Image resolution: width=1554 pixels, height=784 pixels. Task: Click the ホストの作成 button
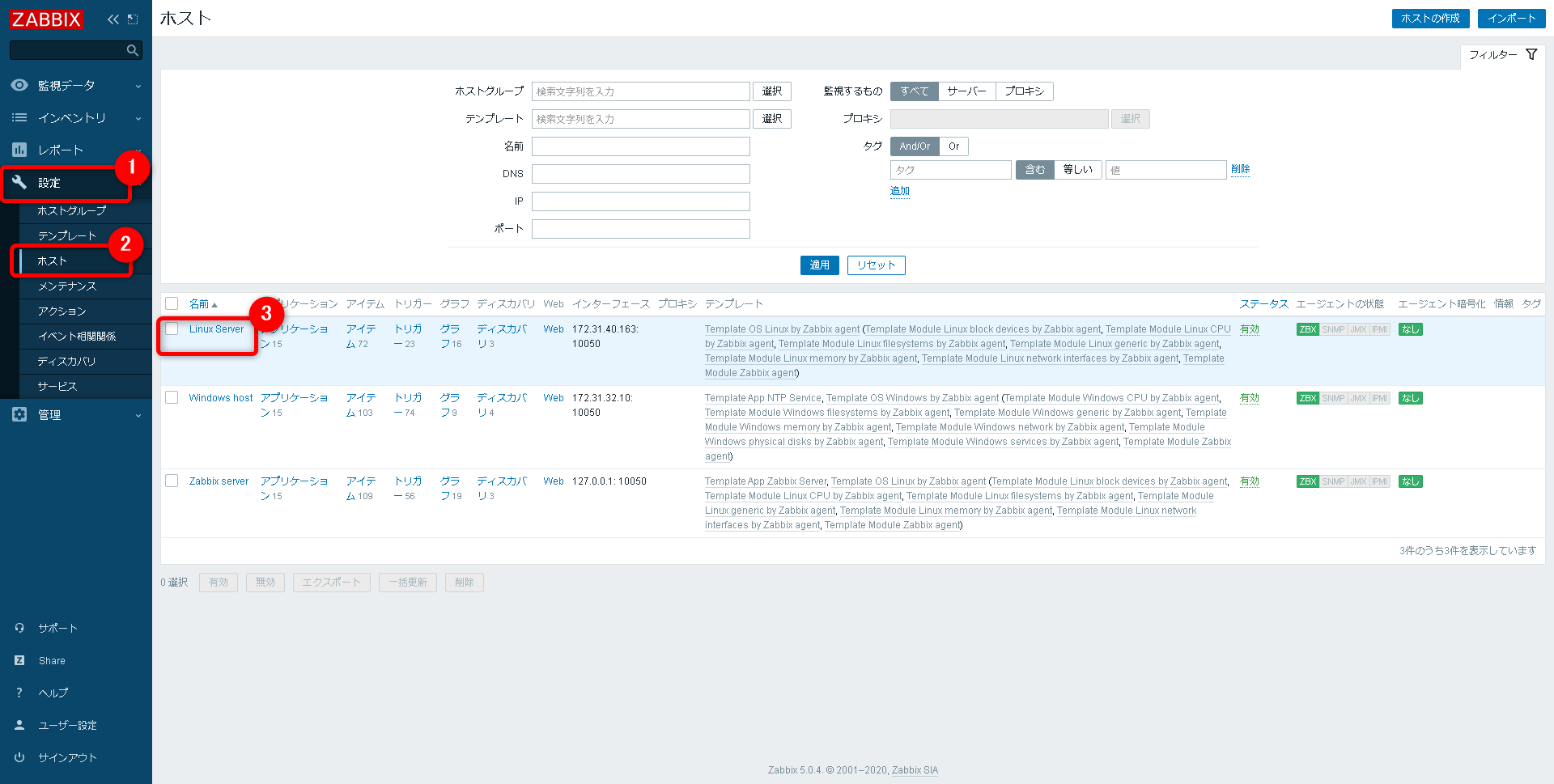click(x=1430, y=19)
